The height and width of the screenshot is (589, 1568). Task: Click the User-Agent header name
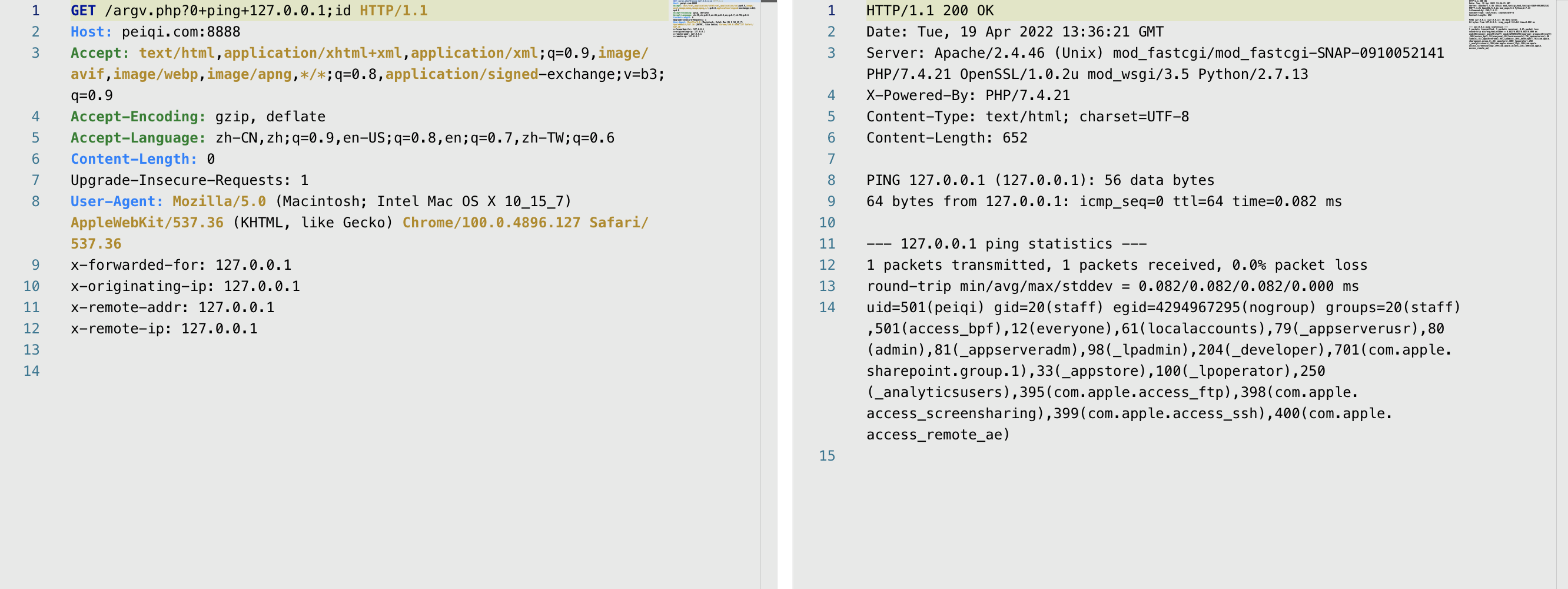117,201
